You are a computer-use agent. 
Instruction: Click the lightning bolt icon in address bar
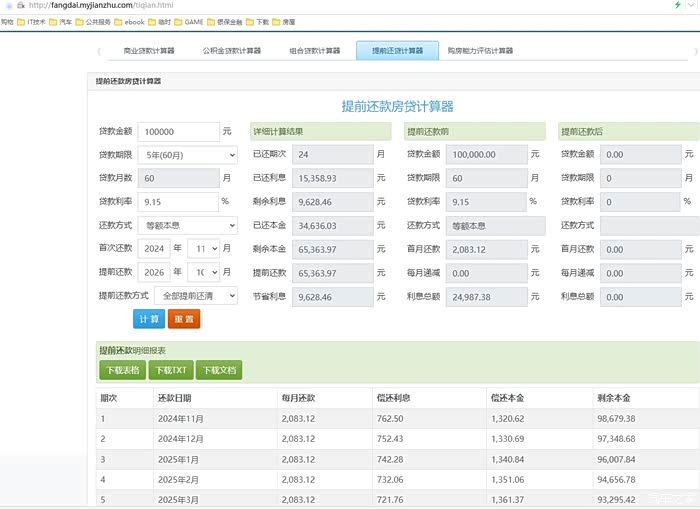[678, 6]
